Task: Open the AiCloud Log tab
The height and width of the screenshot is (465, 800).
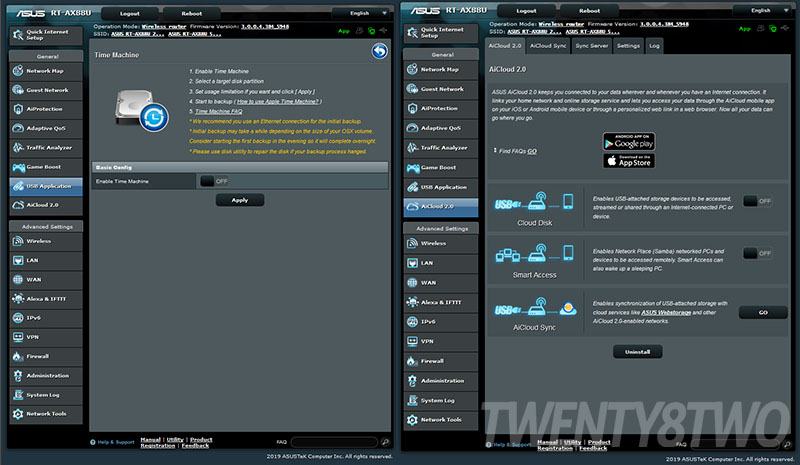Action: click(654, 46)
